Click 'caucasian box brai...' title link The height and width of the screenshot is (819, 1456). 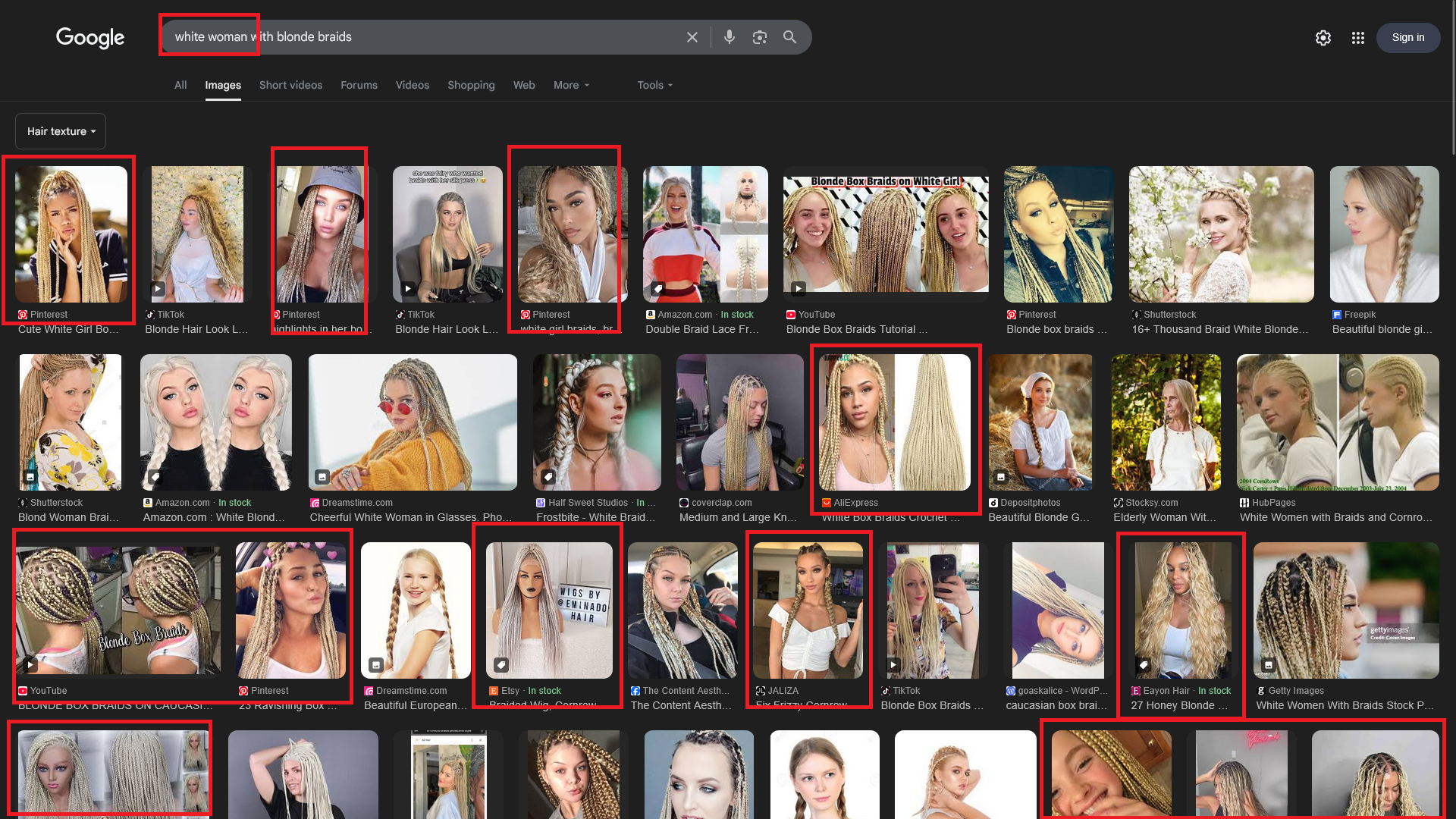click(1056, 705)
